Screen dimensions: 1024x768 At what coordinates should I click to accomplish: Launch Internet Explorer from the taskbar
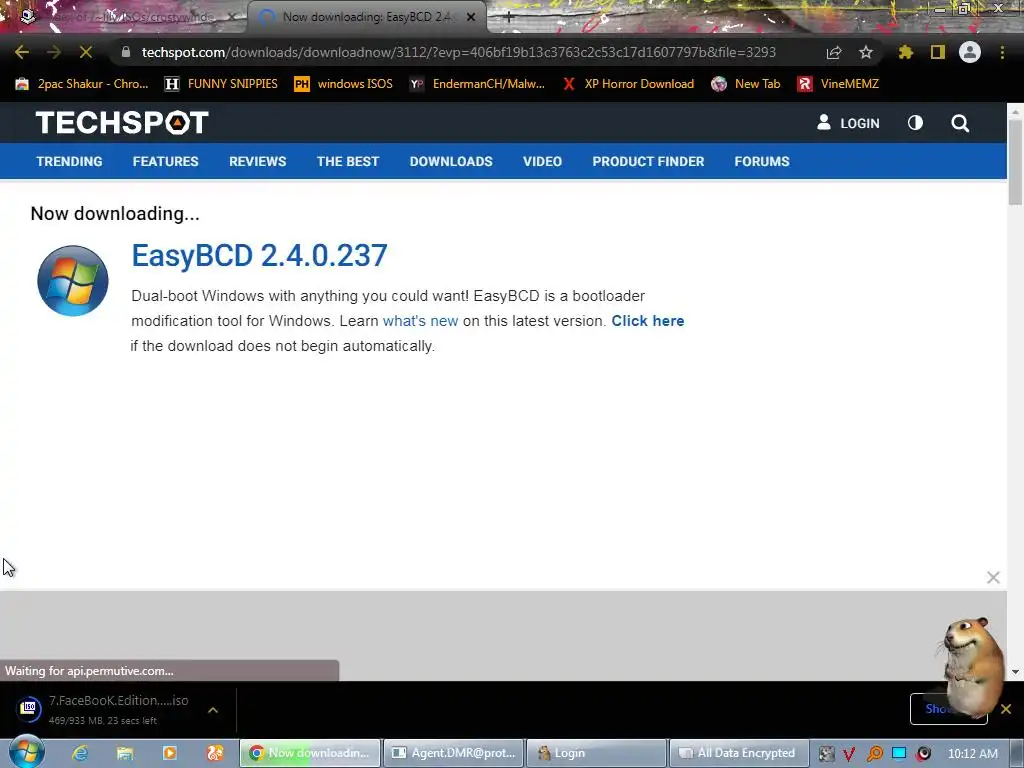pyautogui.click(x=80, y=753)
